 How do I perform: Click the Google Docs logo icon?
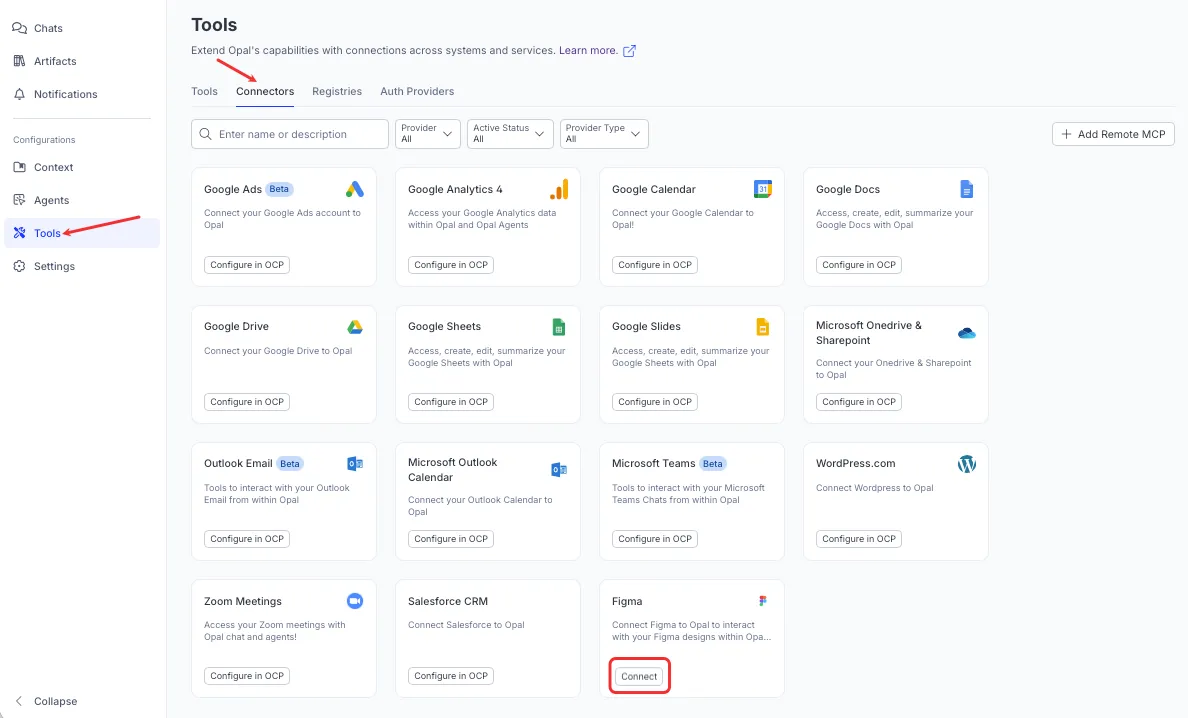(966, 189)
